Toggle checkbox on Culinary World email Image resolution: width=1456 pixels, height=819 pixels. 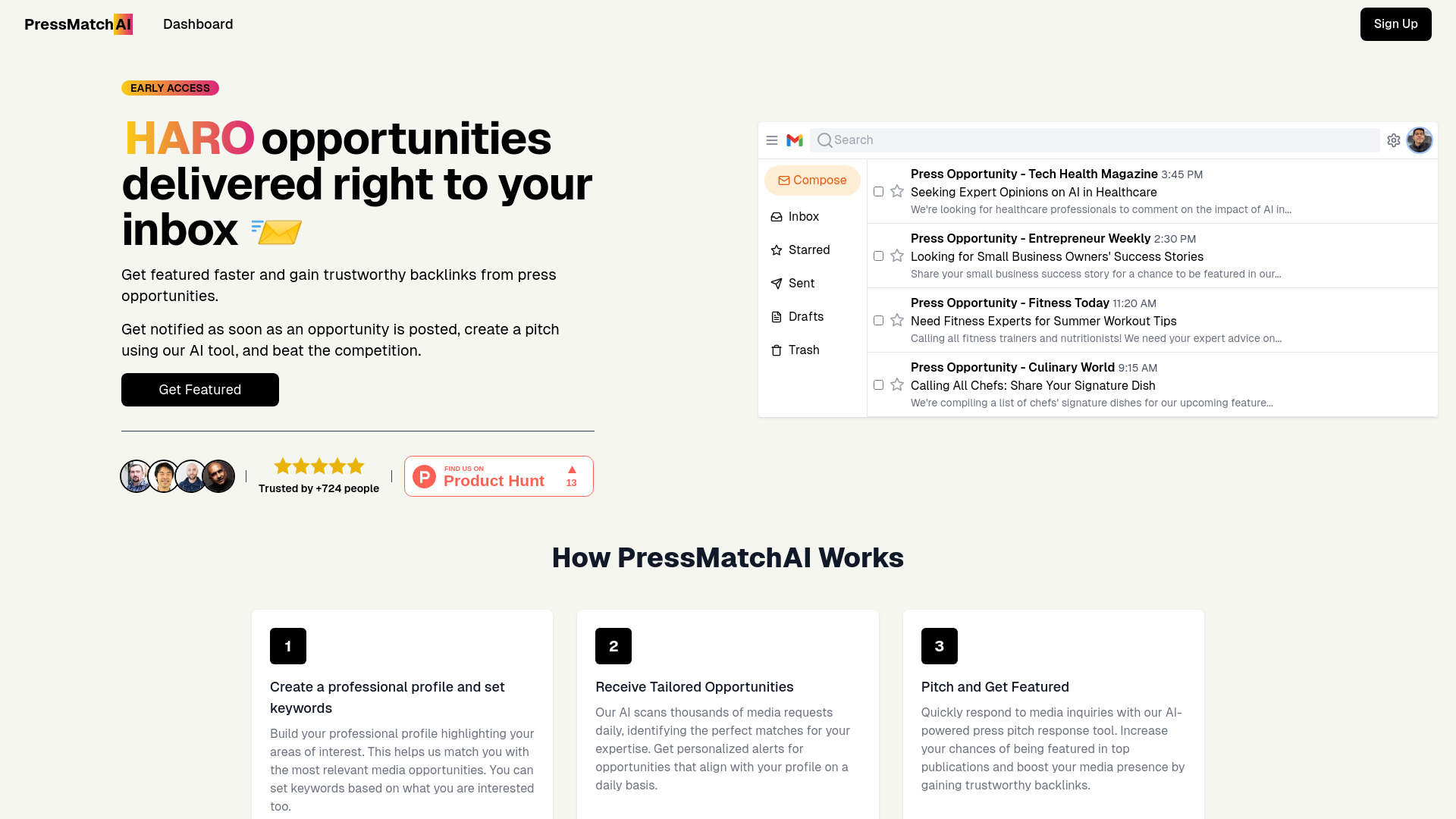point(879,384)
